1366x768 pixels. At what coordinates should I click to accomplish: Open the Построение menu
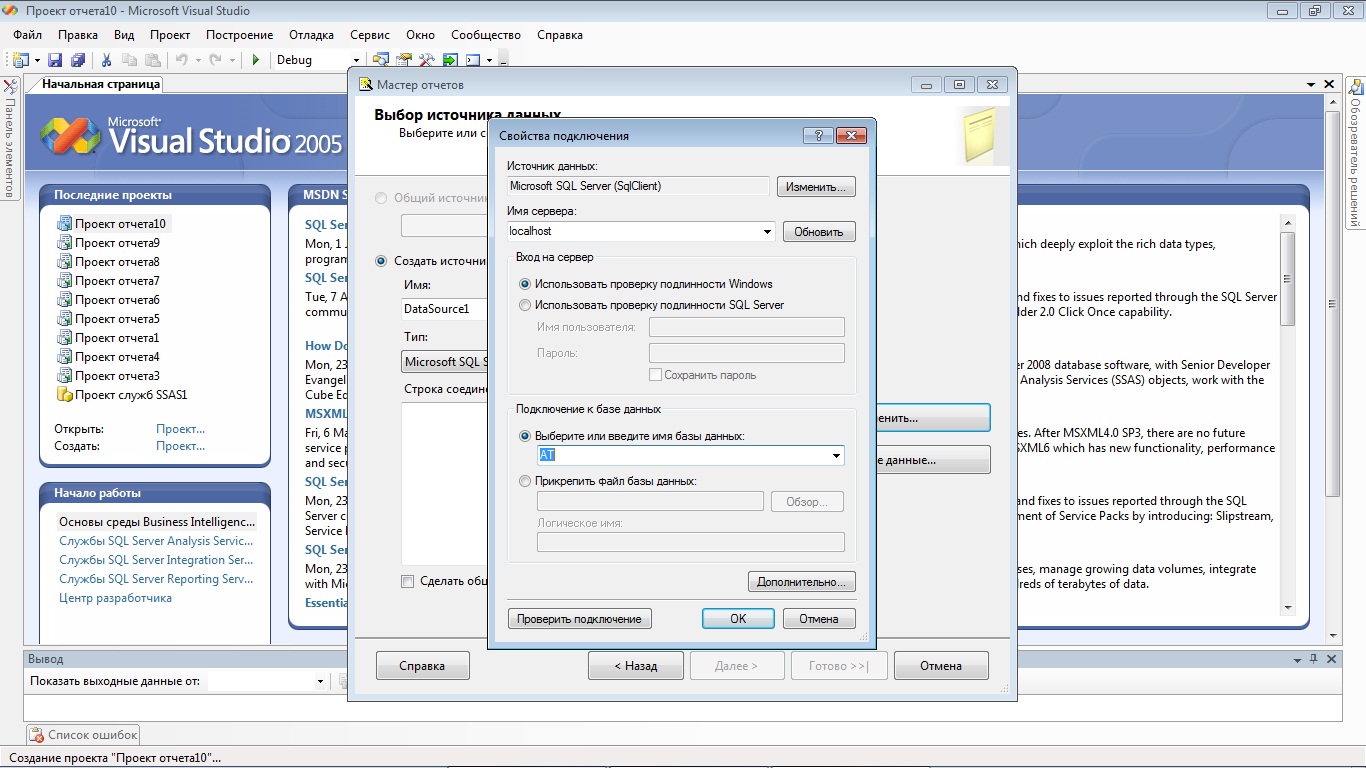pyautogui.click(x=240, y=34)
